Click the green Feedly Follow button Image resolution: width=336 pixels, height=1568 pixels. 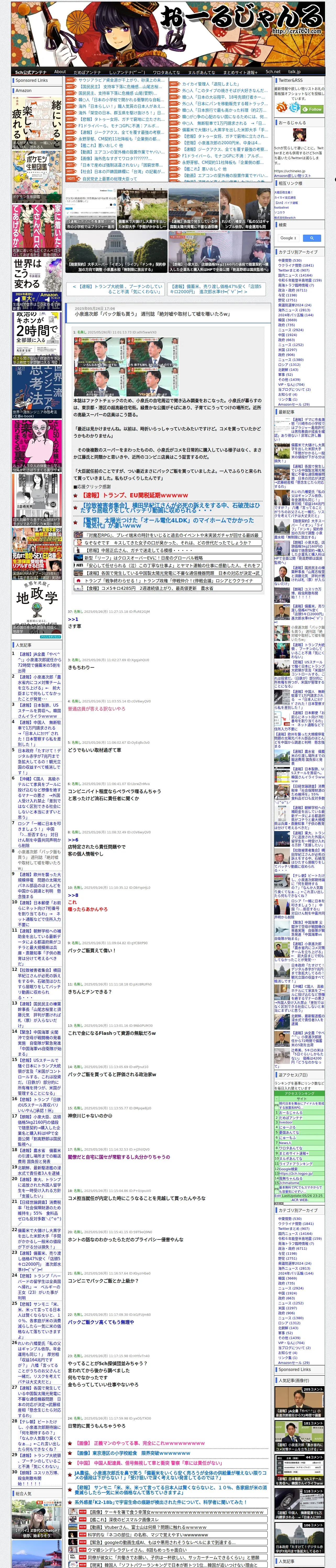click(313, 109)
